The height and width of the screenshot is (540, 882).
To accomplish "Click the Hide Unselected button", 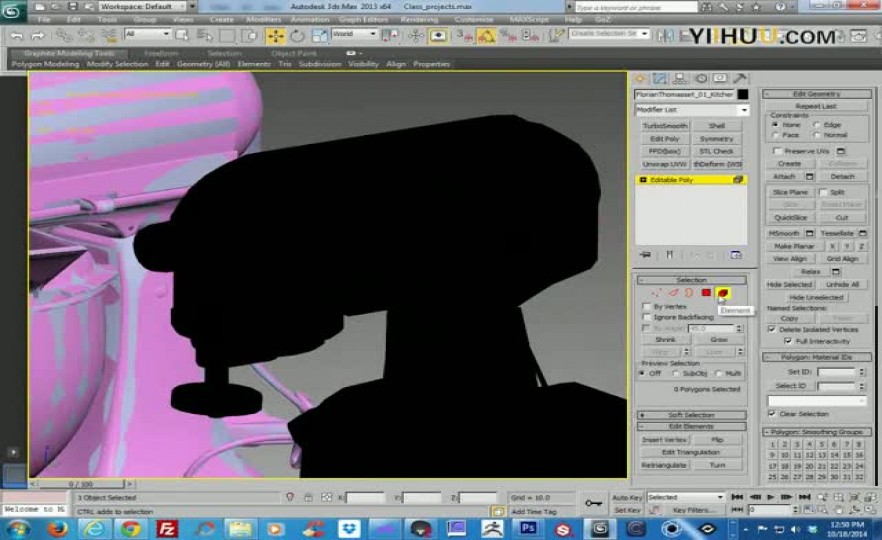I will 816,297.
